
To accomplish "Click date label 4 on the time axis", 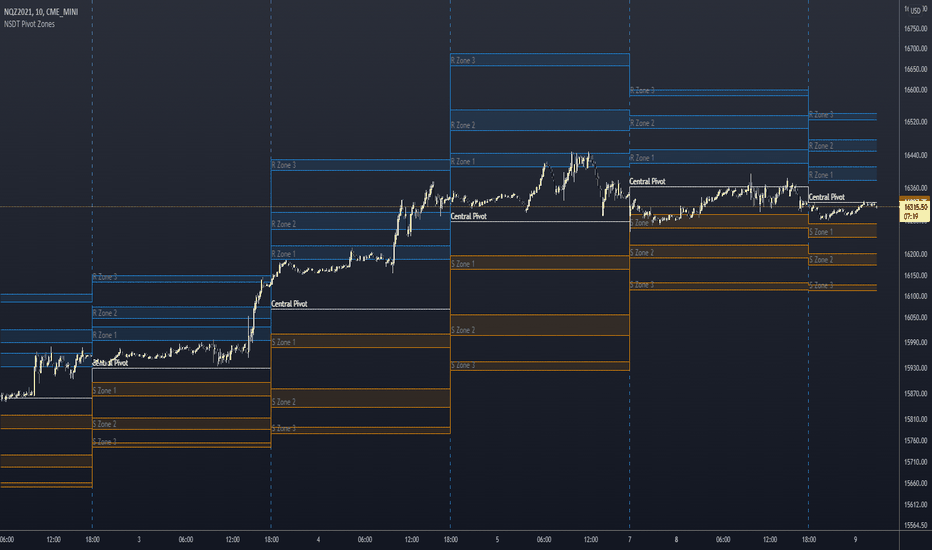I will [319, 540].
